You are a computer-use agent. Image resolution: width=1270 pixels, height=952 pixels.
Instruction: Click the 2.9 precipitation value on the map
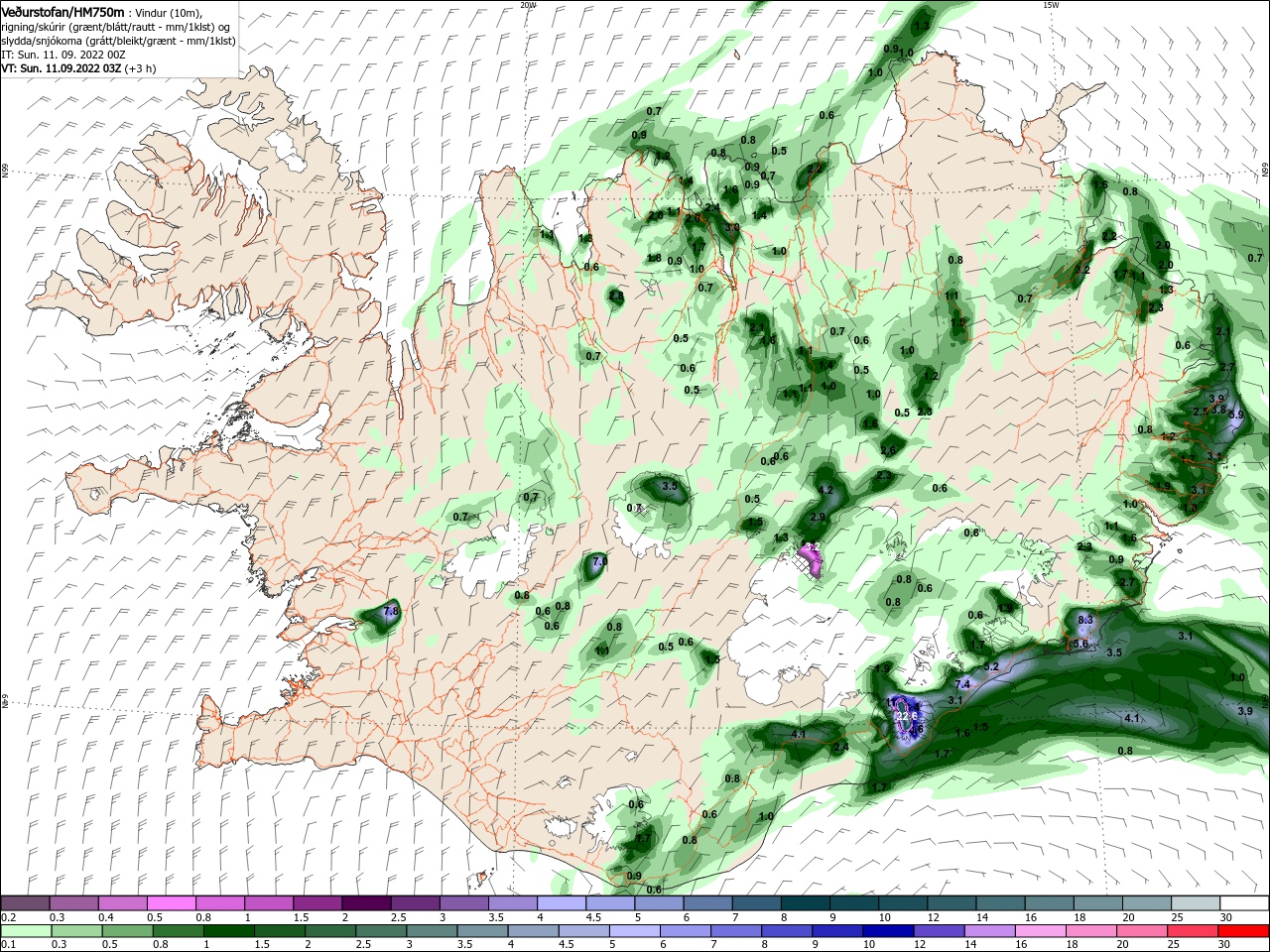[818, 517]
